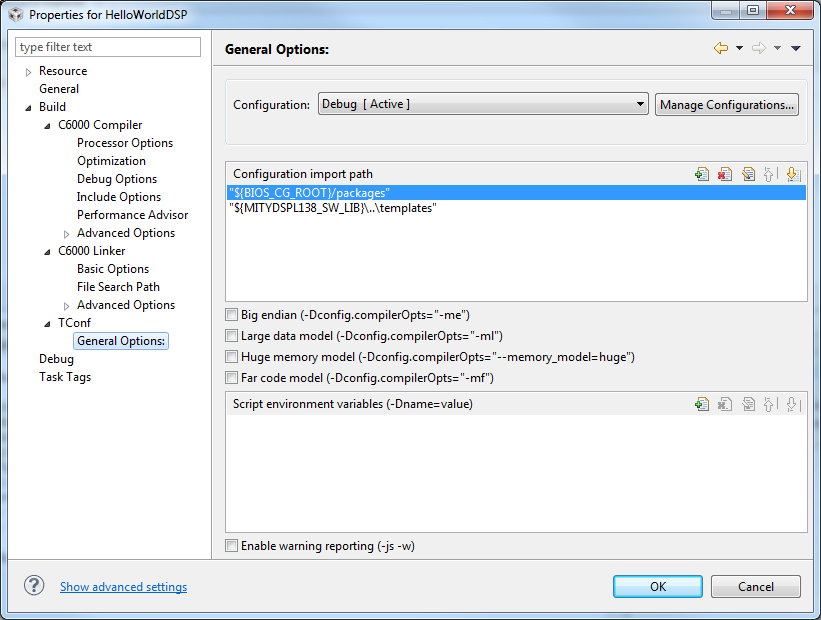The height and width of the screenshot is (620, 821).
Task: Collapse the C6000 Compiler tree node
Action: (47, 126)
